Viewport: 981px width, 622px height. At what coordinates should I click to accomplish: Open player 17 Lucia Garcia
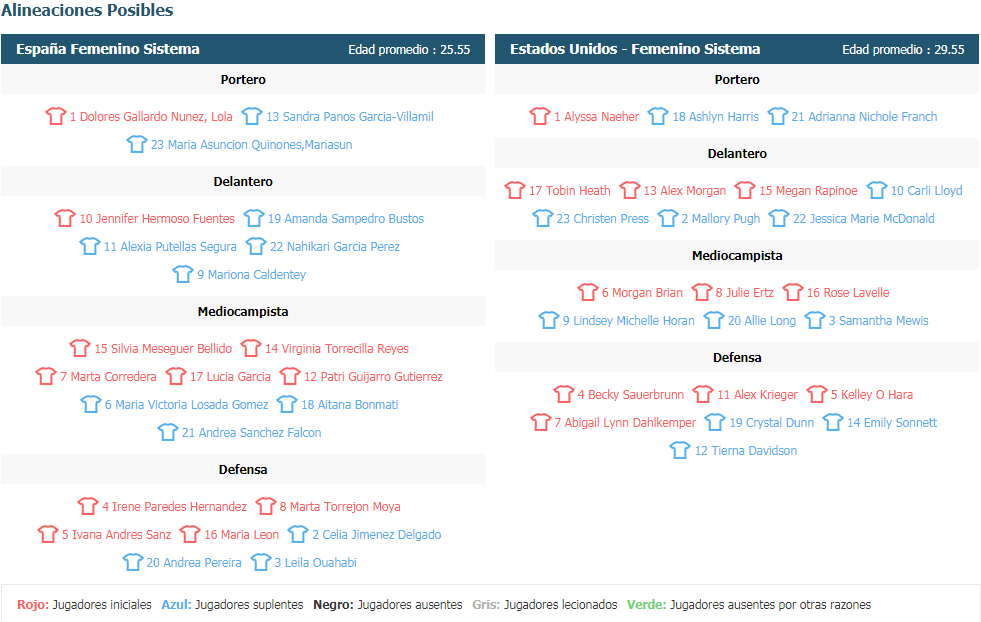tap(230, 377)
